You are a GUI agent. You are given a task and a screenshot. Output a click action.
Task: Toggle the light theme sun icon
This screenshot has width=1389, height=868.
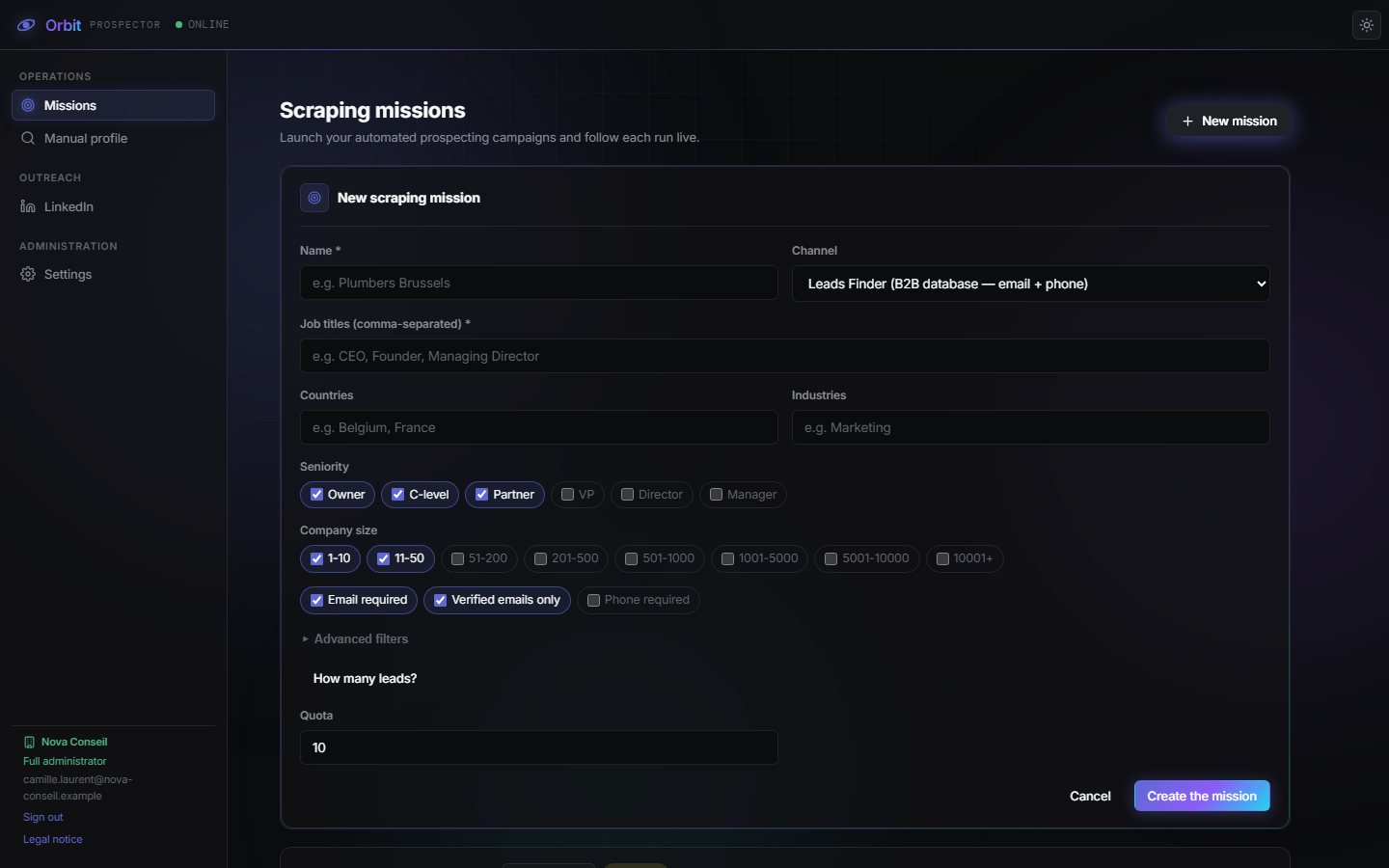coord(1367,25)
